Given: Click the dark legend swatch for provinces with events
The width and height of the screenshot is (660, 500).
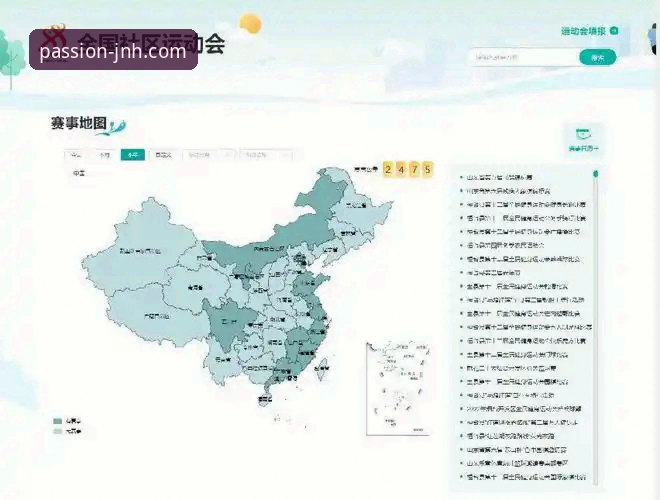Looking at the screenshot, I should 58,421.
